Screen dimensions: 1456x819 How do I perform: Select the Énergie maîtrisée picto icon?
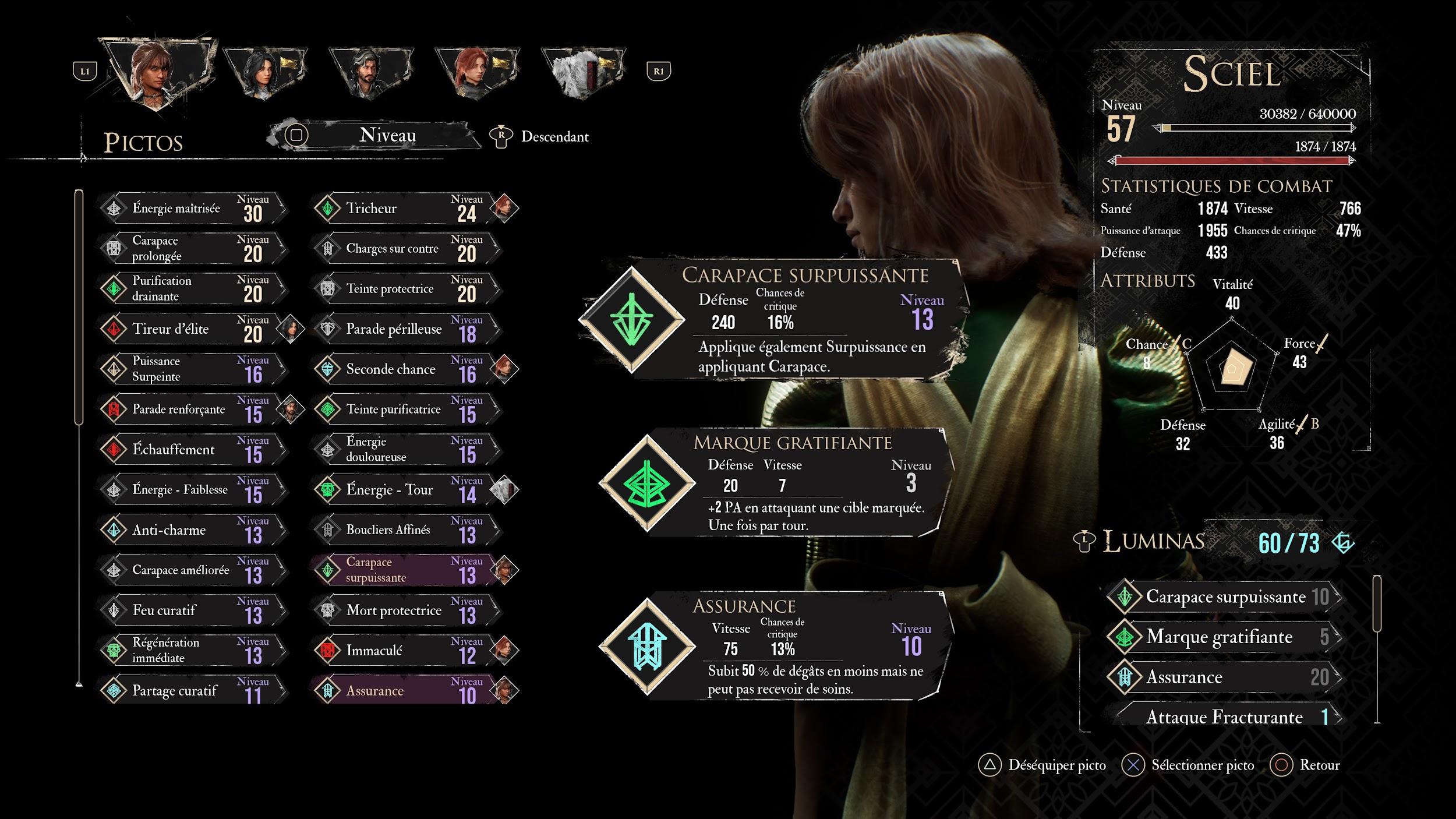[114, 208]
